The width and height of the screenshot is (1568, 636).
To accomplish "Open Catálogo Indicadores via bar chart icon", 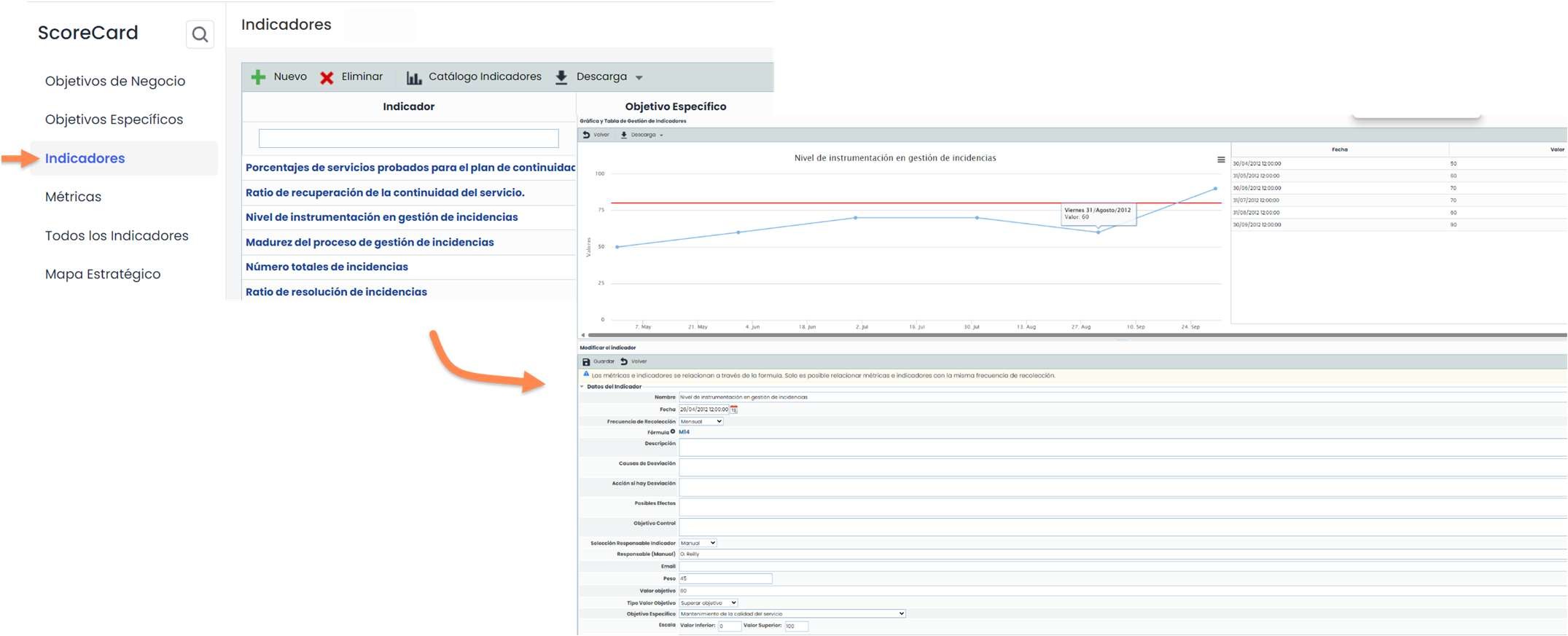I will [414, 77].
